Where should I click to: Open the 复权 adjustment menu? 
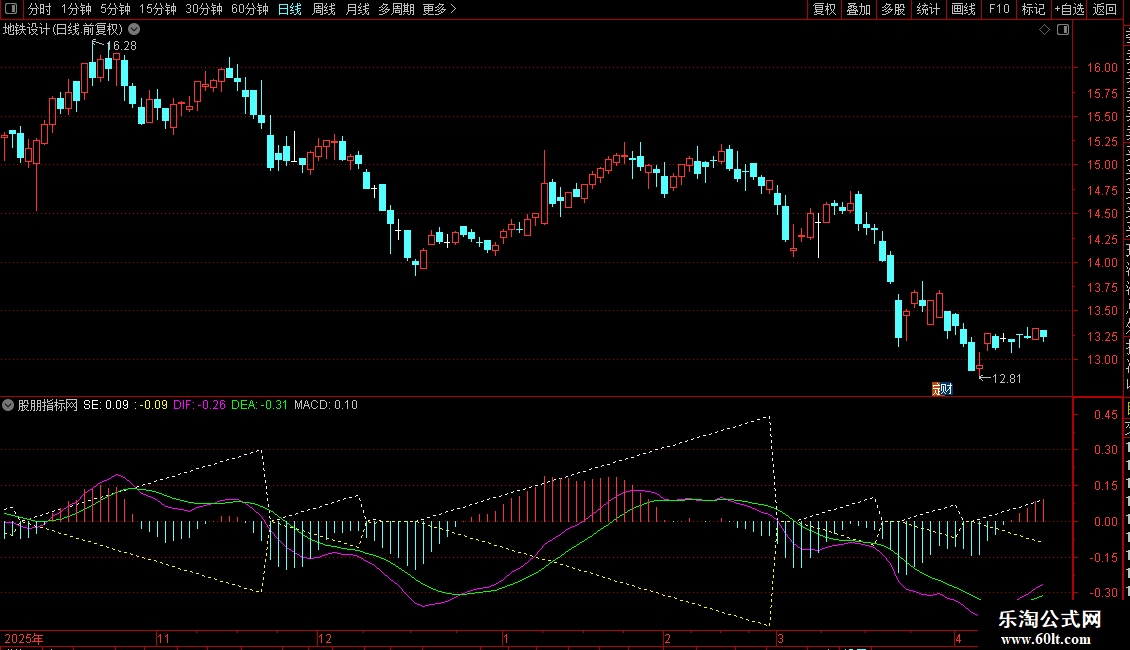pos(824,9)
